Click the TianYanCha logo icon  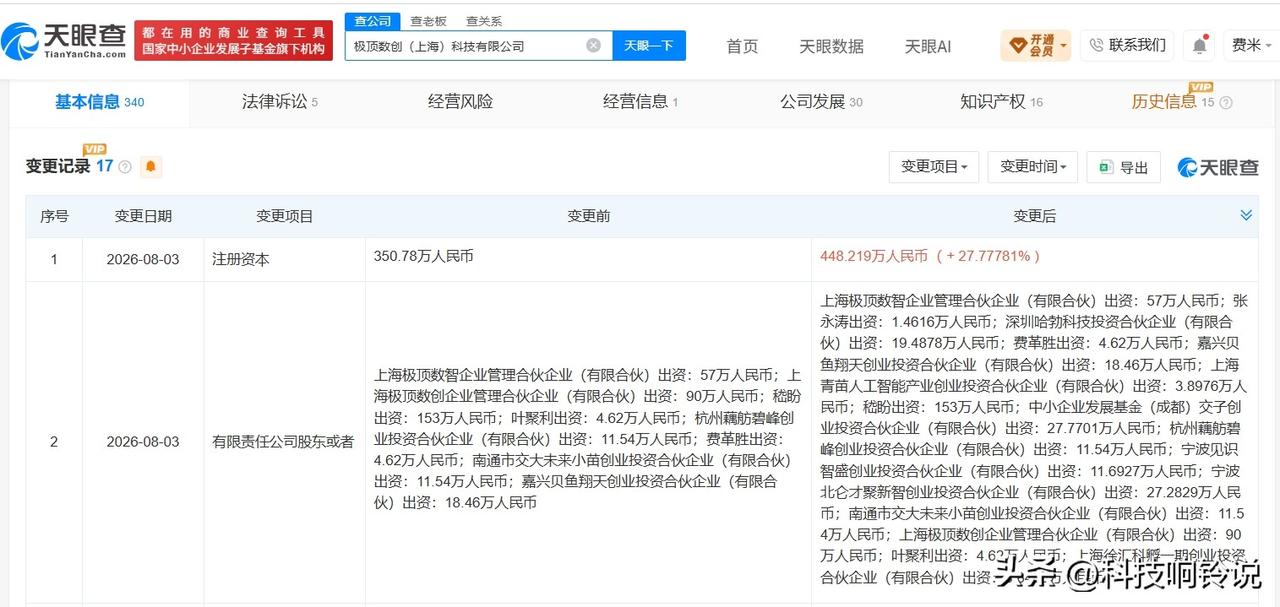(x=20, y=41)
